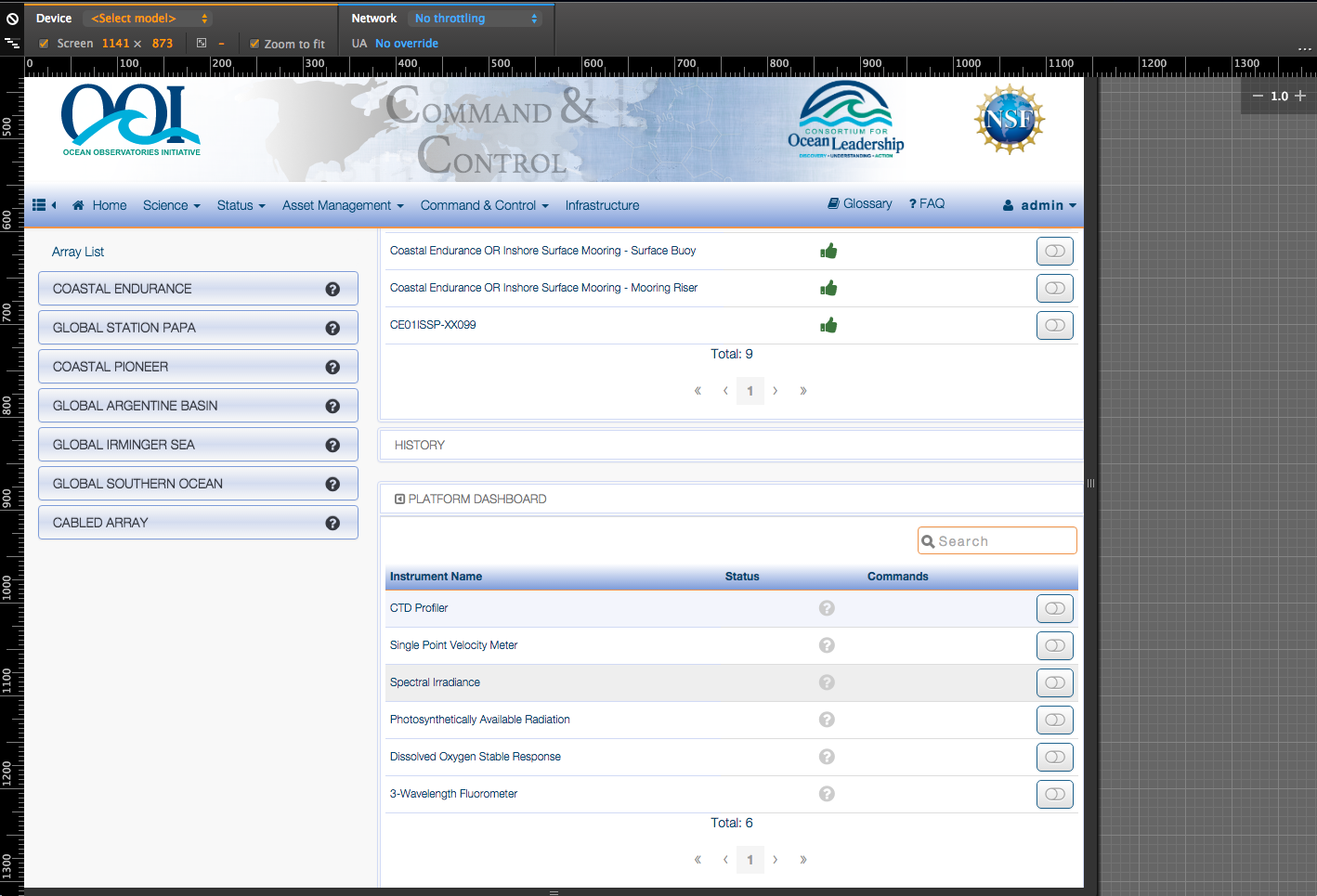This screenshot has width=1317, height=896.
Task: Open the device Select model dropdown
Action: (149, 19)
